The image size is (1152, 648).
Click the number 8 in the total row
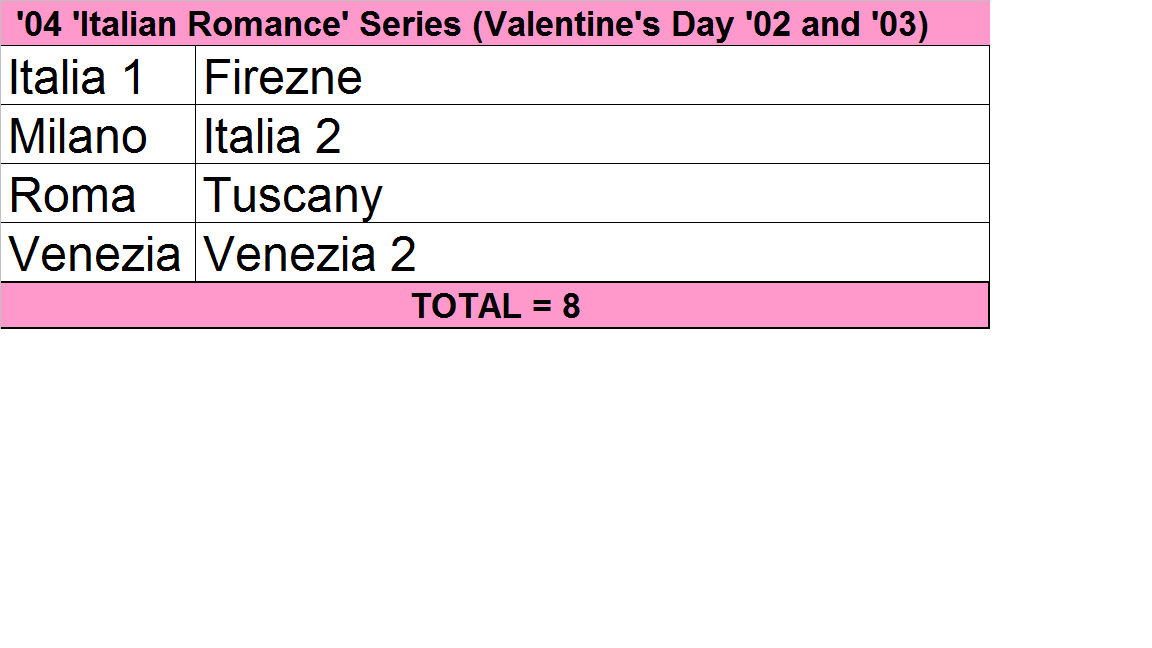570,306
